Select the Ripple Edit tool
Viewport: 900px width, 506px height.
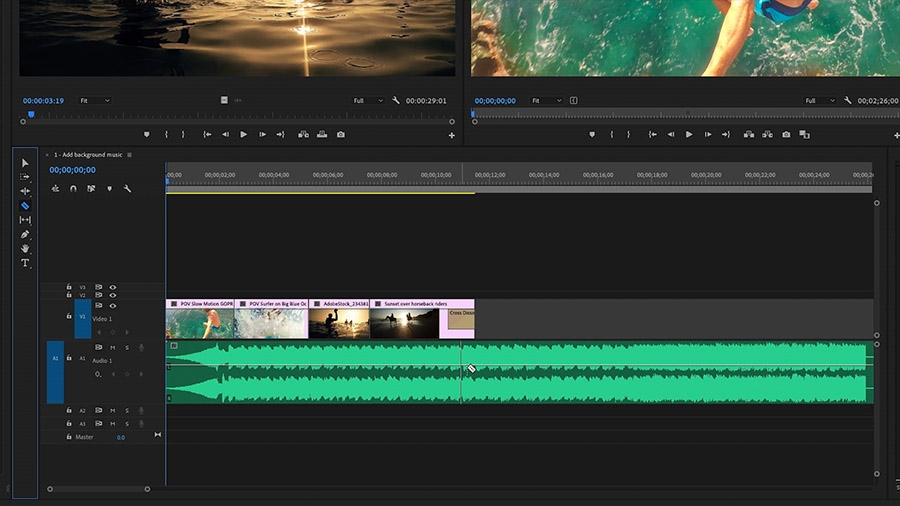[25, 191]
